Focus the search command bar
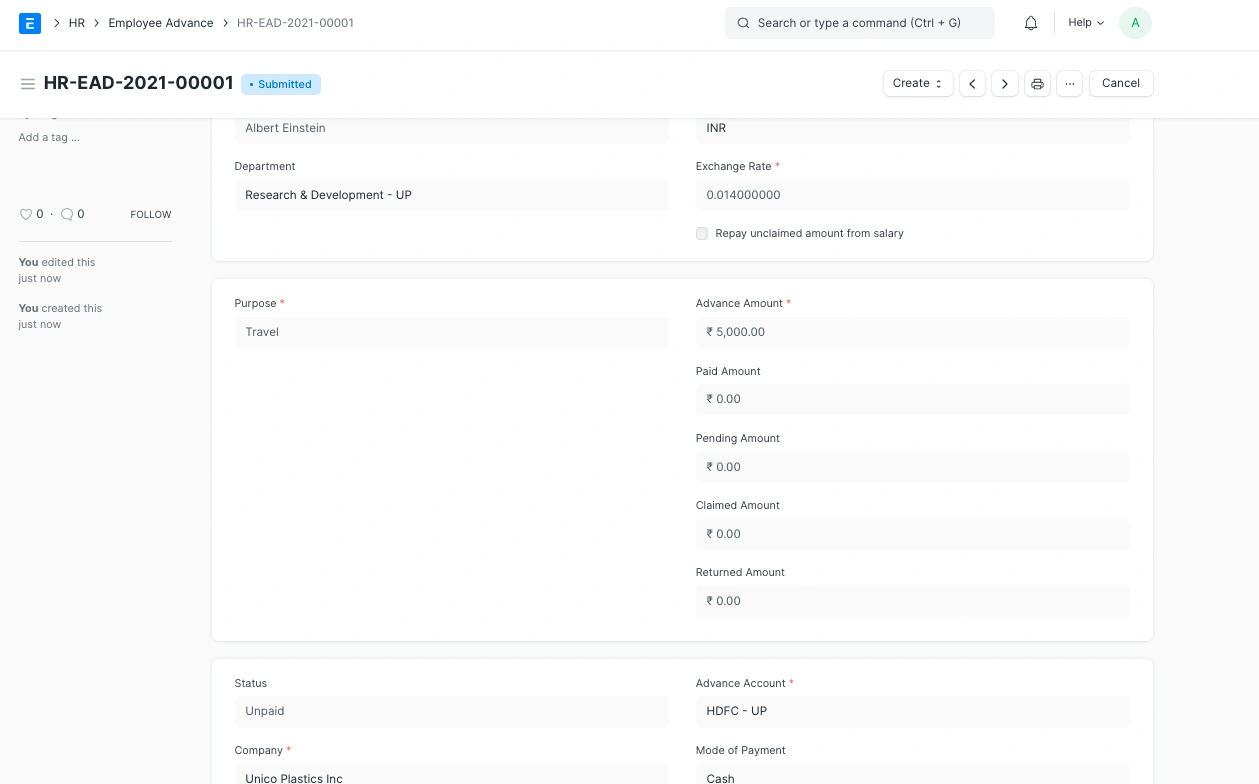 (859, 23)
